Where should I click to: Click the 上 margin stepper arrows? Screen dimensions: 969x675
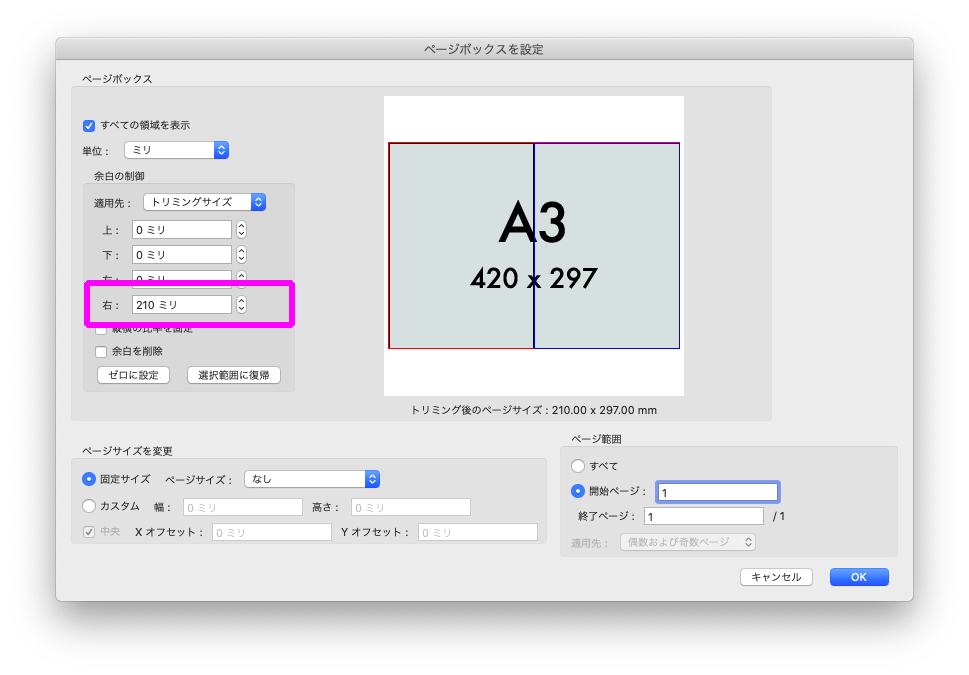point(241,229)
